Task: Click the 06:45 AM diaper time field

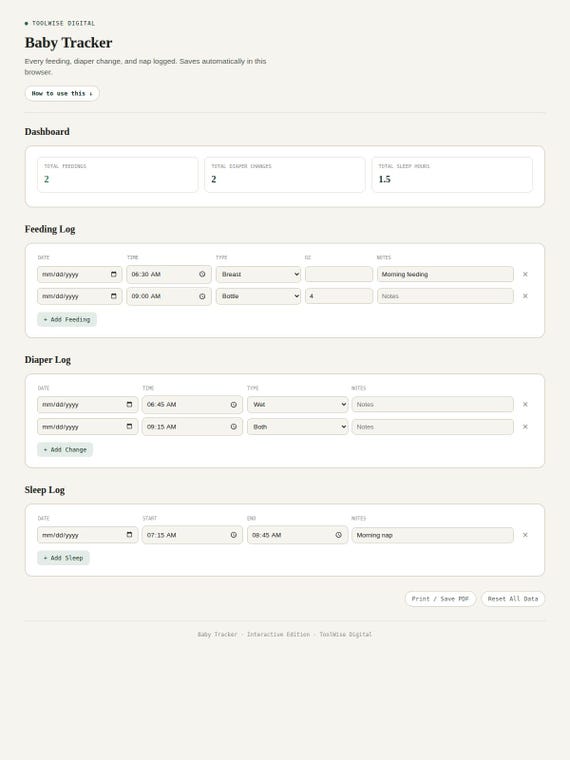Action: click(192, 404)
